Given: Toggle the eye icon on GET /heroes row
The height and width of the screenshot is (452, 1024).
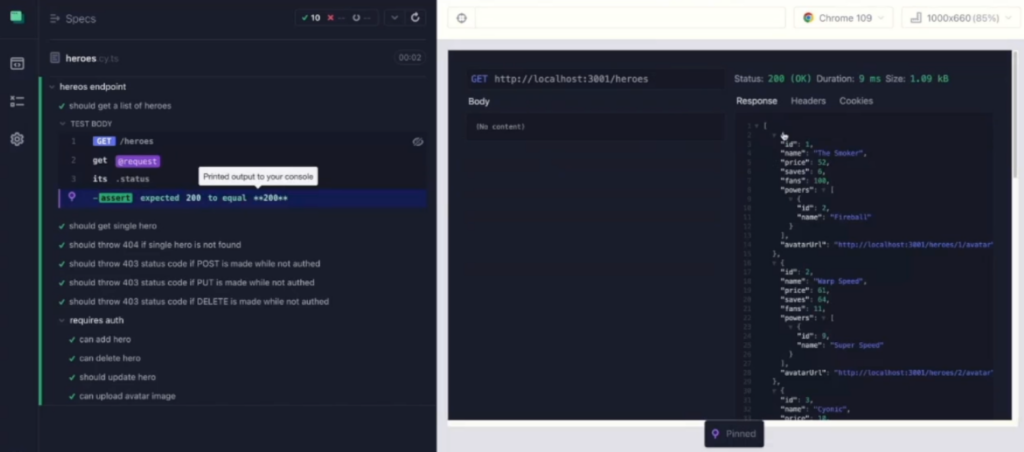Looking at the screenshot, I should coord(418,142).
